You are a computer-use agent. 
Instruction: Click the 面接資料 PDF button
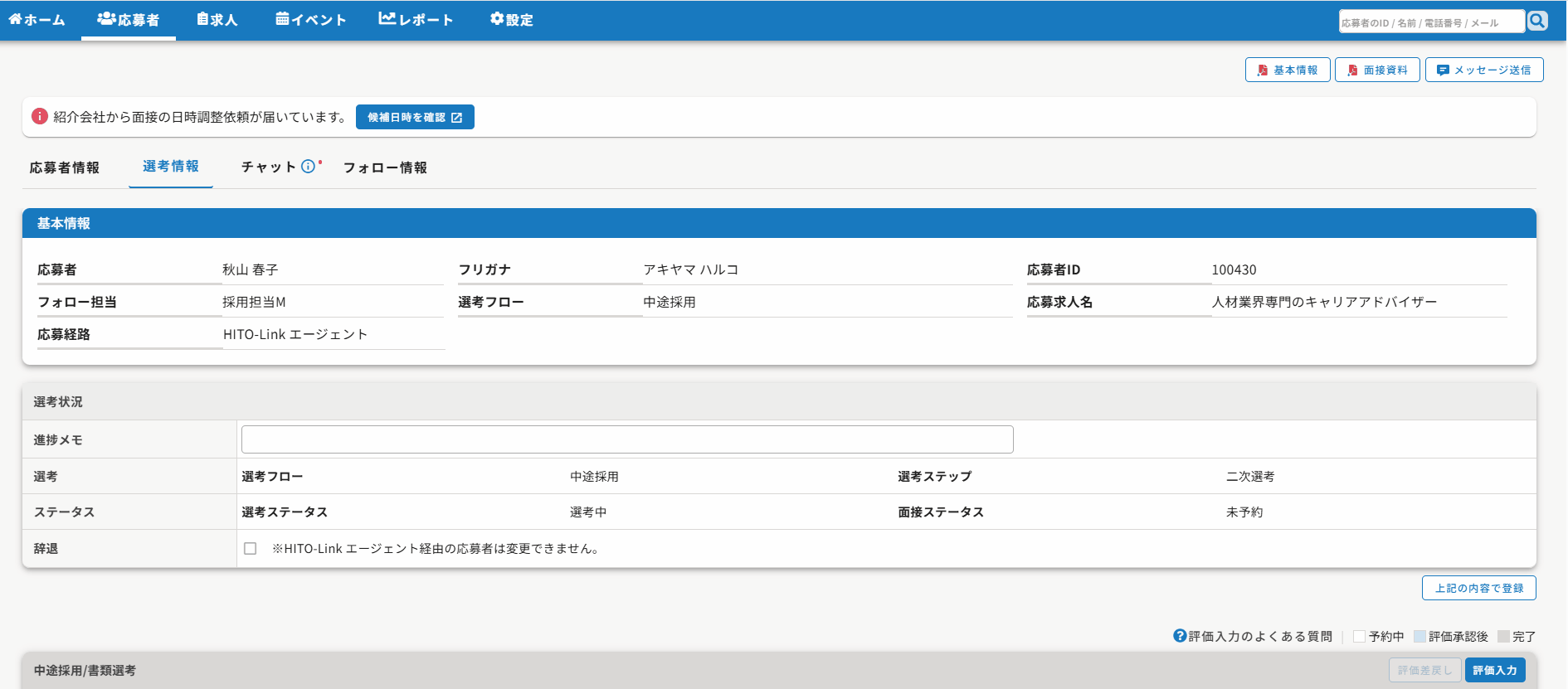coord(1377,70)
